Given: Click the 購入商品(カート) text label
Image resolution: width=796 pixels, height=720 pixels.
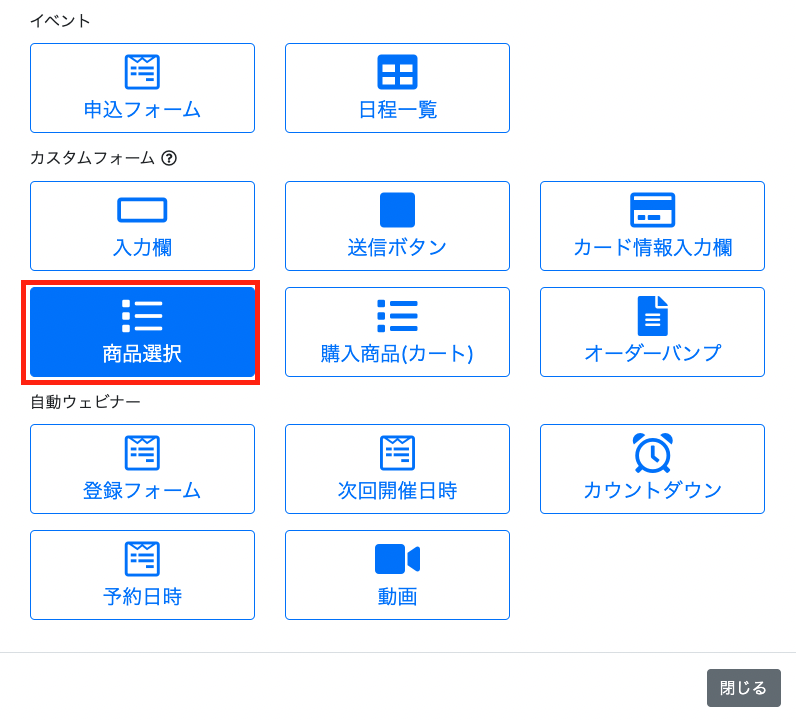Looking at the screenshot, I should pyautogui.click(x=397, y=354).
